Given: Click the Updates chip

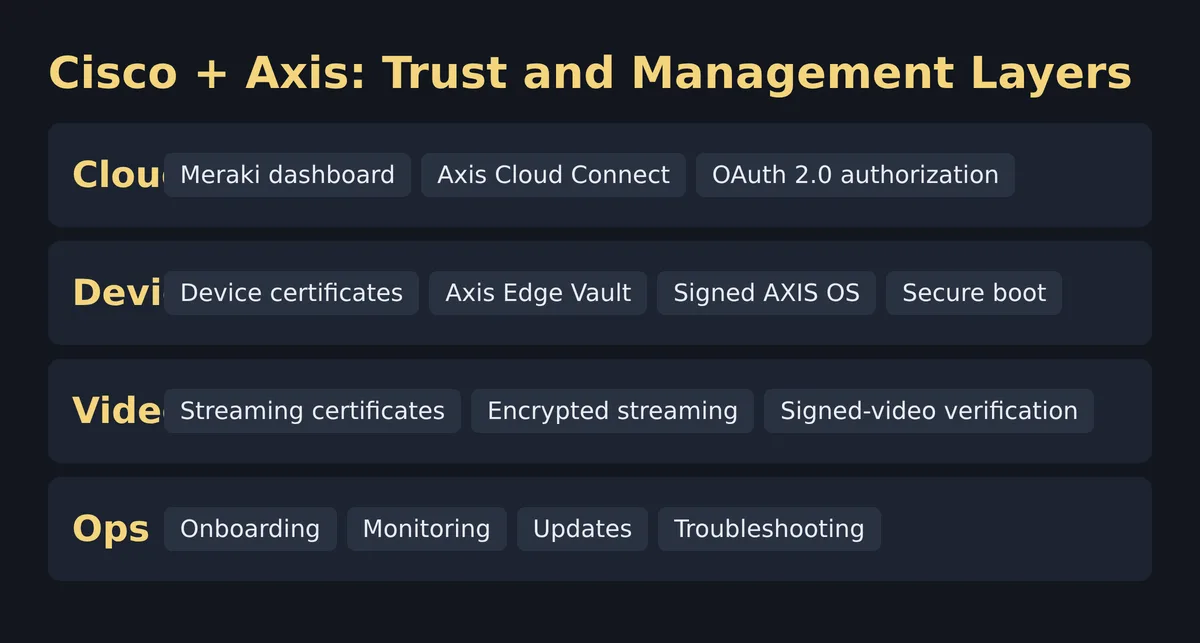Looking at the screenshot, I should 582,529.
